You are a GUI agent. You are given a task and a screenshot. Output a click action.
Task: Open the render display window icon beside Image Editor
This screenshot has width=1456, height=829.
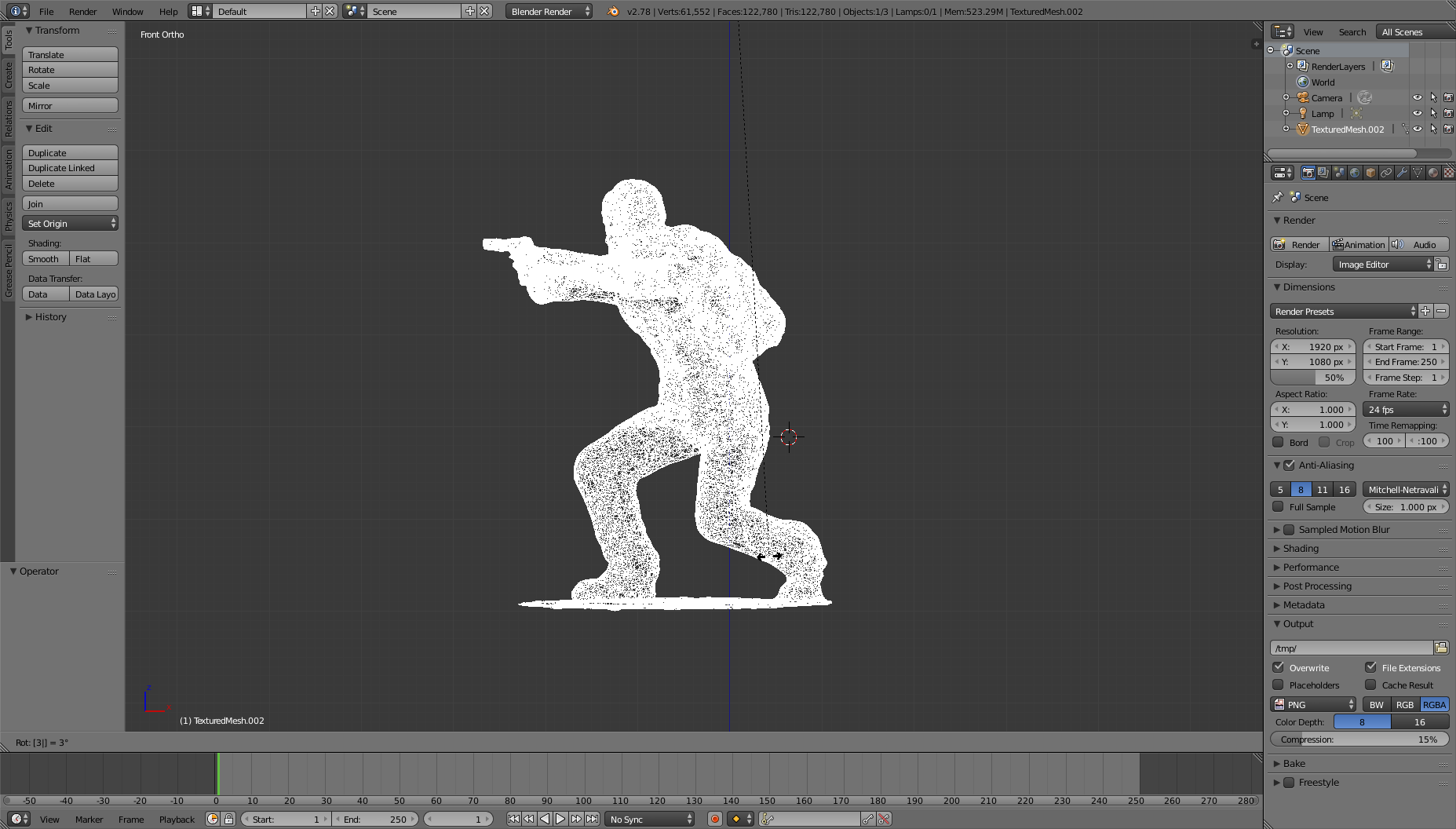tap(1442, 265)
